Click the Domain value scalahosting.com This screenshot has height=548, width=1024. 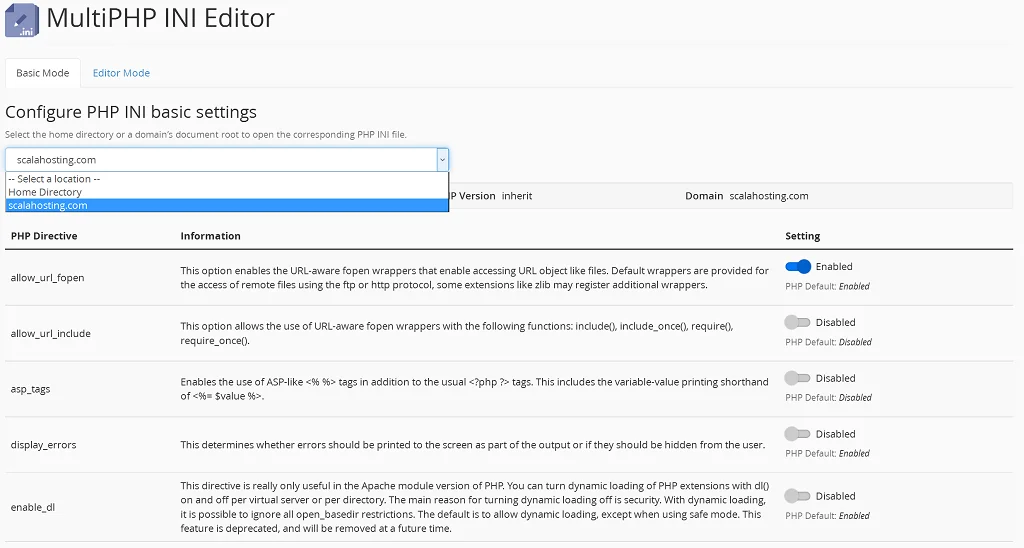(x=768, y=196)
